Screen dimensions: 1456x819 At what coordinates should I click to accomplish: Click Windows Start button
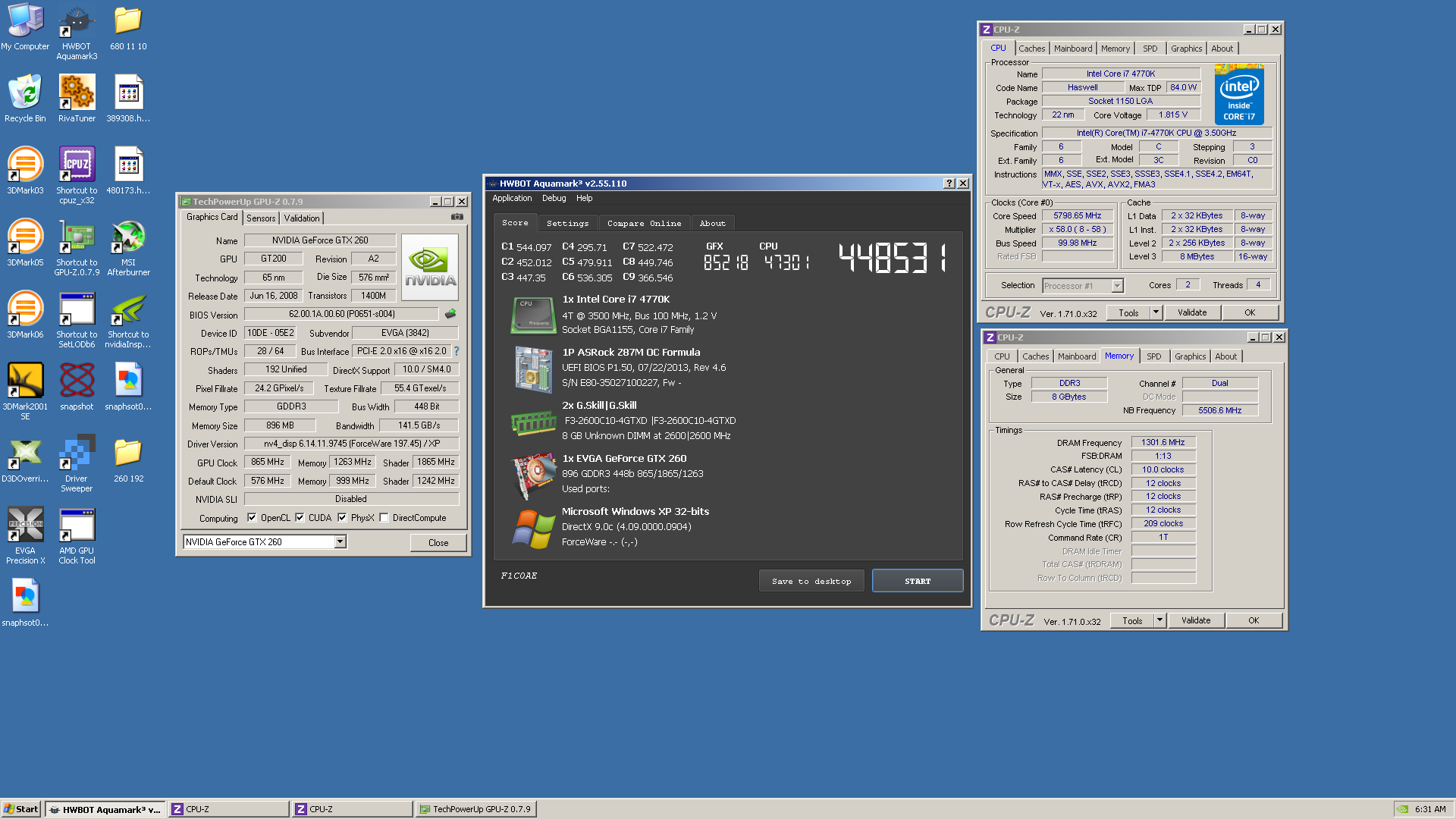(x=20, y=809)
